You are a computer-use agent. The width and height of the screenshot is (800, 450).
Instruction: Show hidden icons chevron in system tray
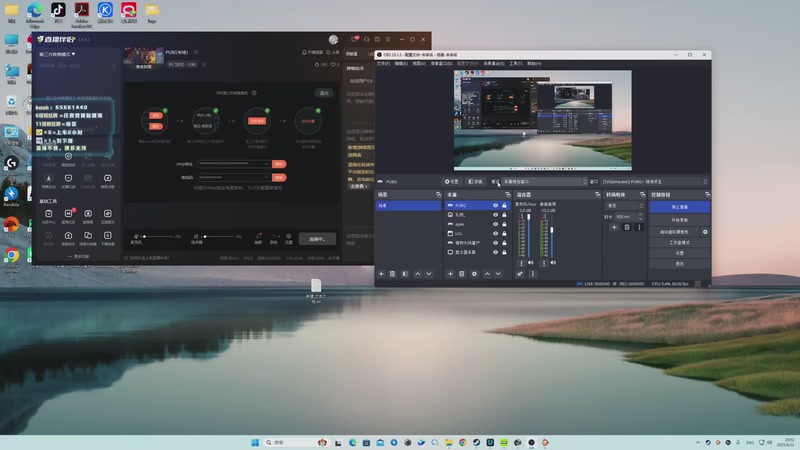[697, 442]
